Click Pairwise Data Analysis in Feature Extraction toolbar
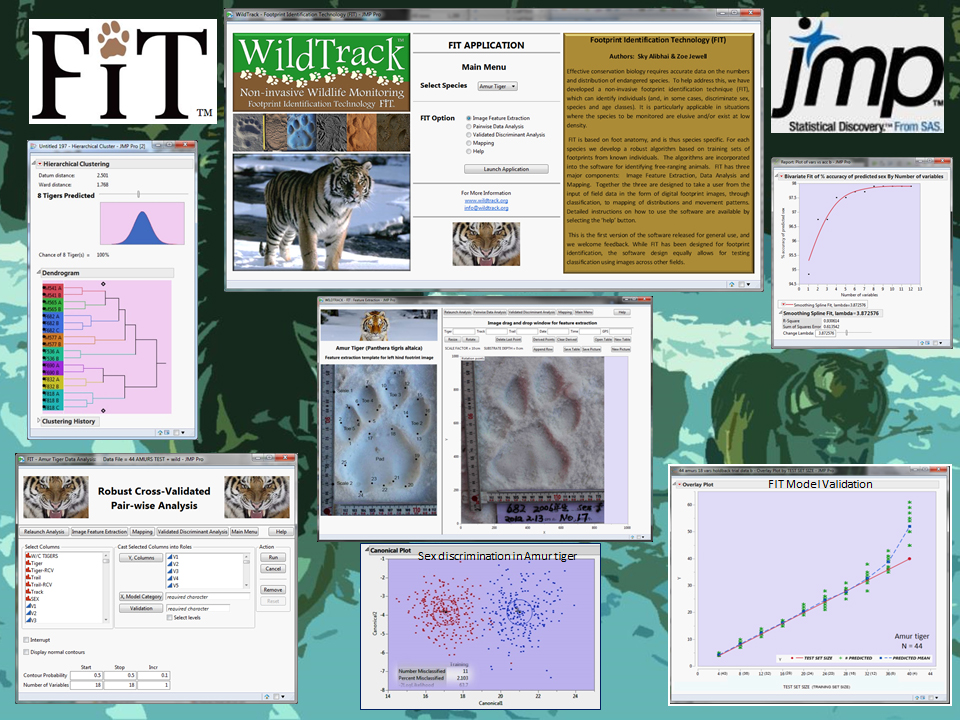Screen dimensions: 960x720 point(490,312)
